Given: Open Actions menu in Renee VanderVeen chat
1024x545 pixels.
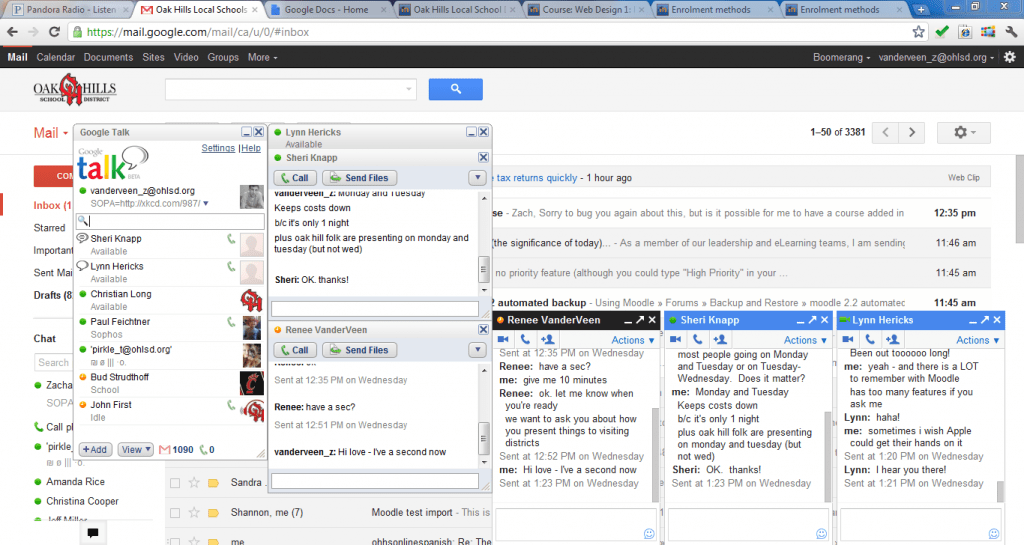Looking at the screenshot, I should 632,340.
